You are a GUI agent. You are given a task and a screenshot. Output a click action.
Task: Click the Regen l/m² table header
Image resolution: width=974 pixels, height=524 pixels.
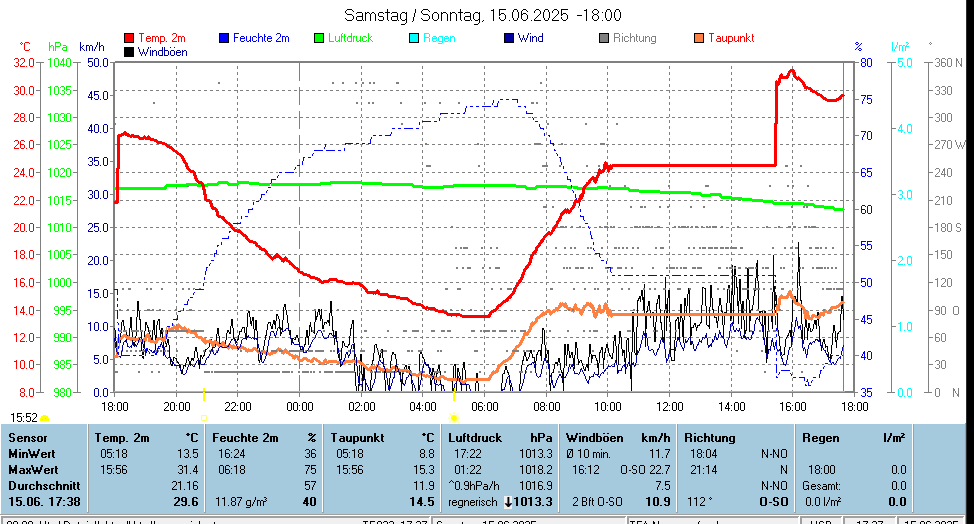point(853,438)
